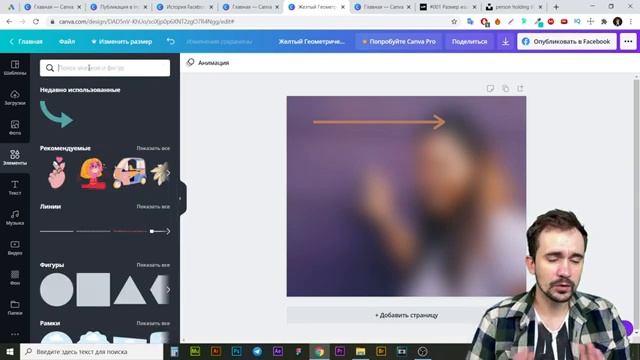Open the Папки (Folders) sidebar tab
640x360 pixels.
(15, 307)
